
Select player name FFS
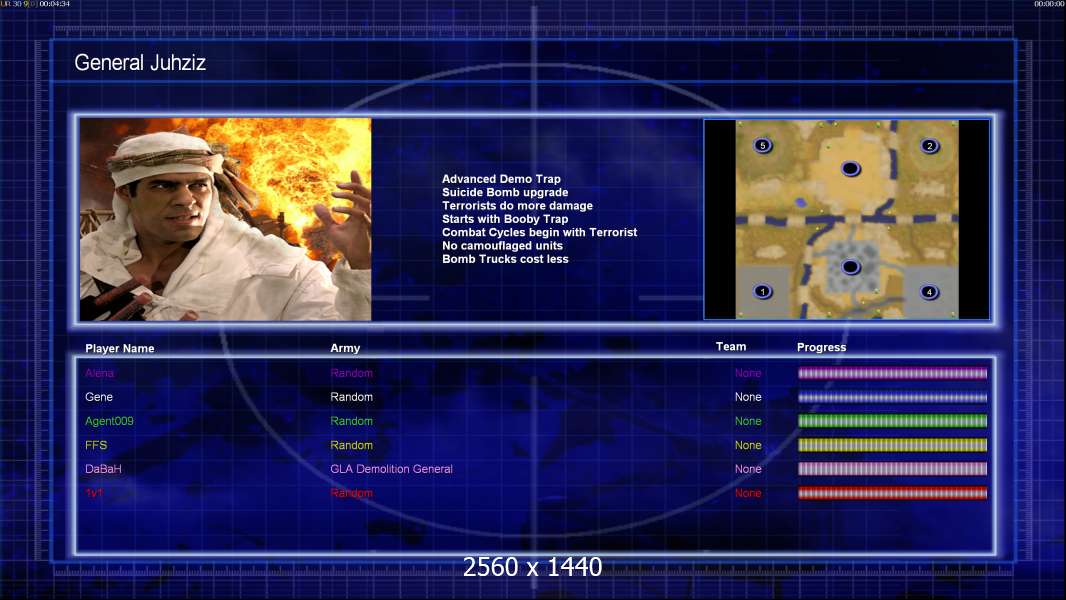coord(96,445)
